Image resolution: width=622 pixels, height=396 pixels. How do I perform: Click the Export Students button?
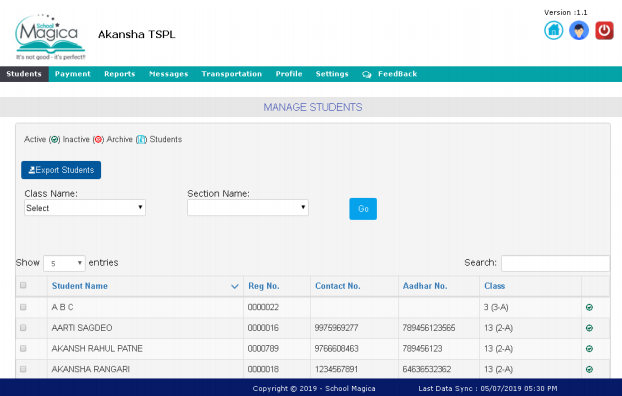click(x=61, y=170)
